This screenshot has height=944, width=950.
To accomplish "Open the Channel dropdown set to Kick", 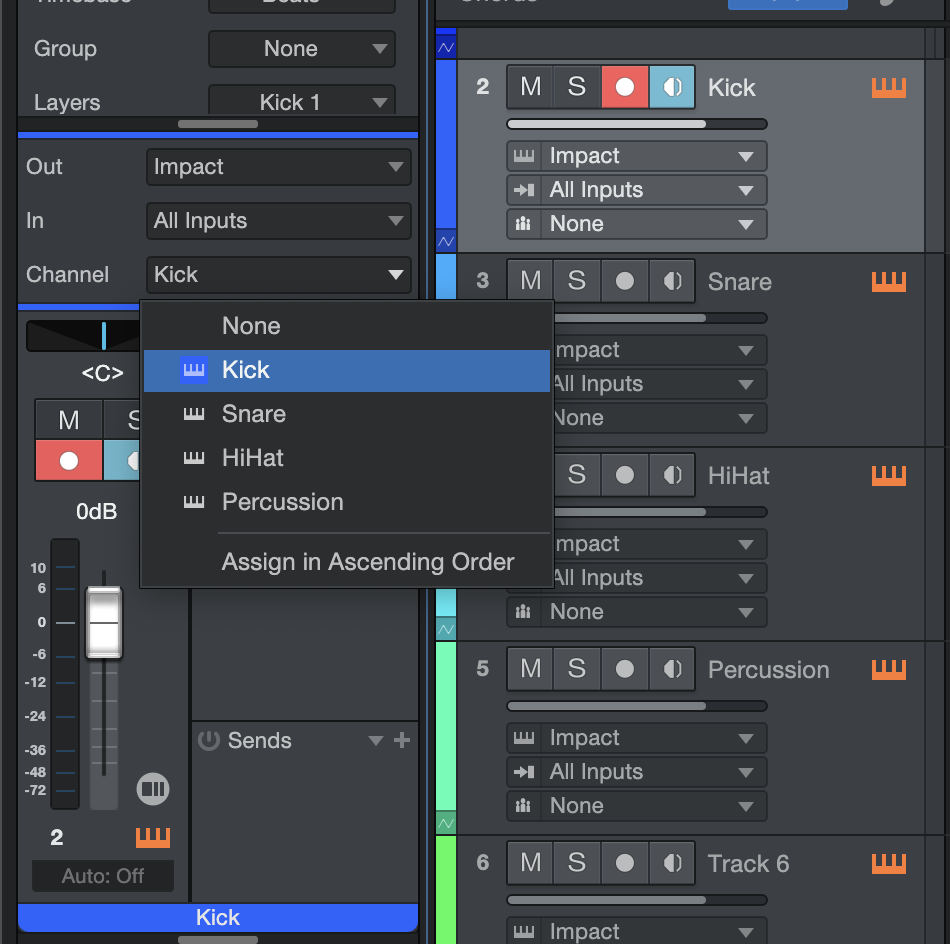I will 279,275.
